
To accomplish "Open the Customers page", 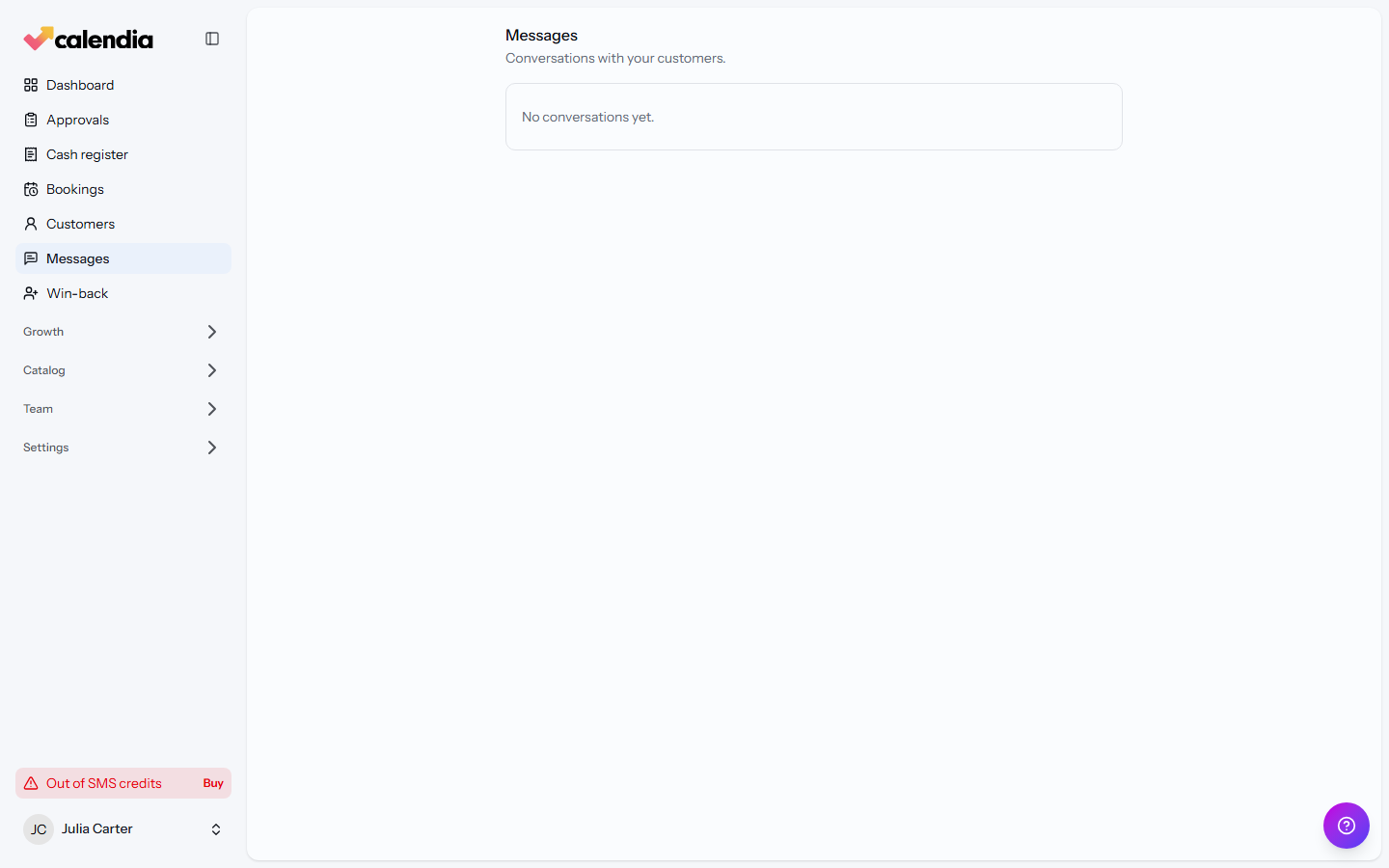I will (123, 224).
